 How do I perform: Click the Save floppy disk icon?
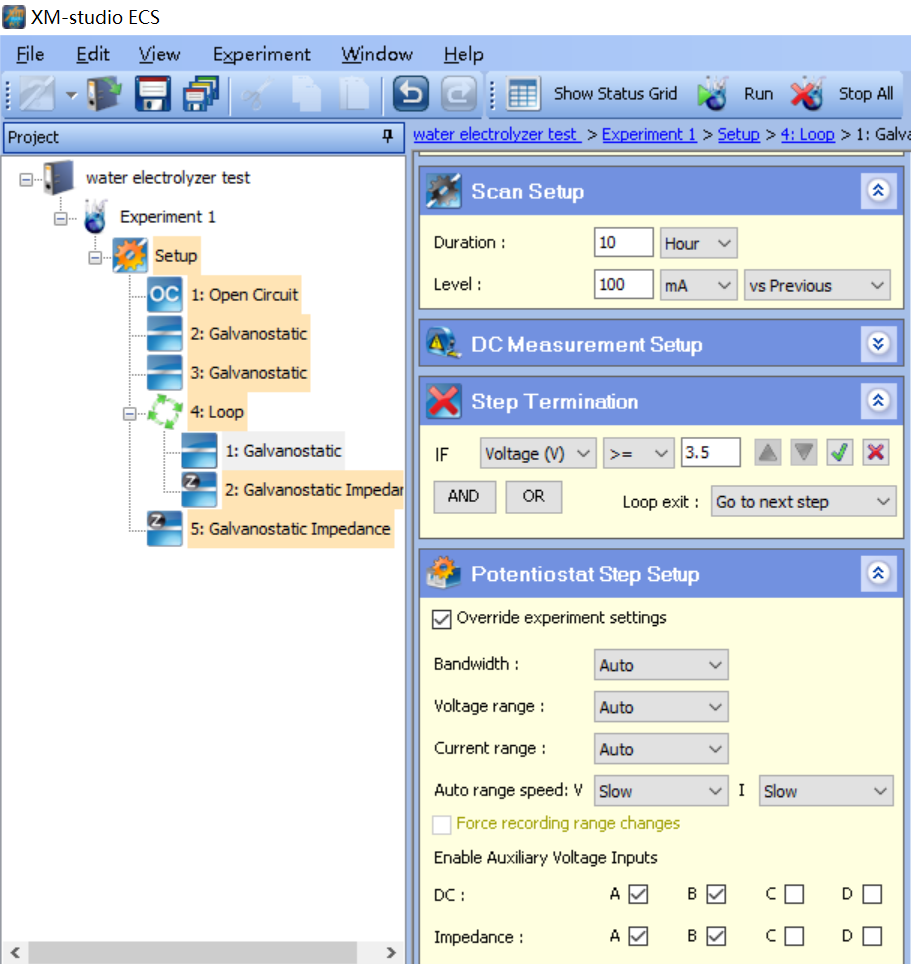tap(152, 94)
